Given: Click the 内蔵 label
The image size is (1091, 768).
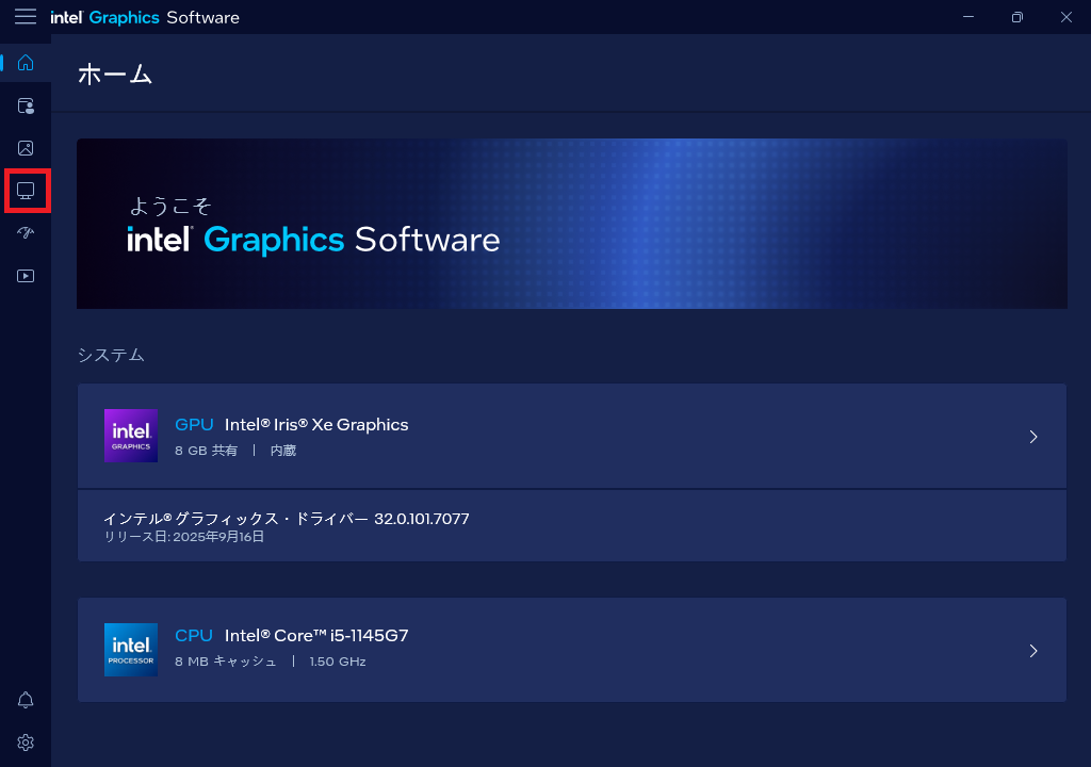Looking at the screenshot, I should (x=283, y=451).
